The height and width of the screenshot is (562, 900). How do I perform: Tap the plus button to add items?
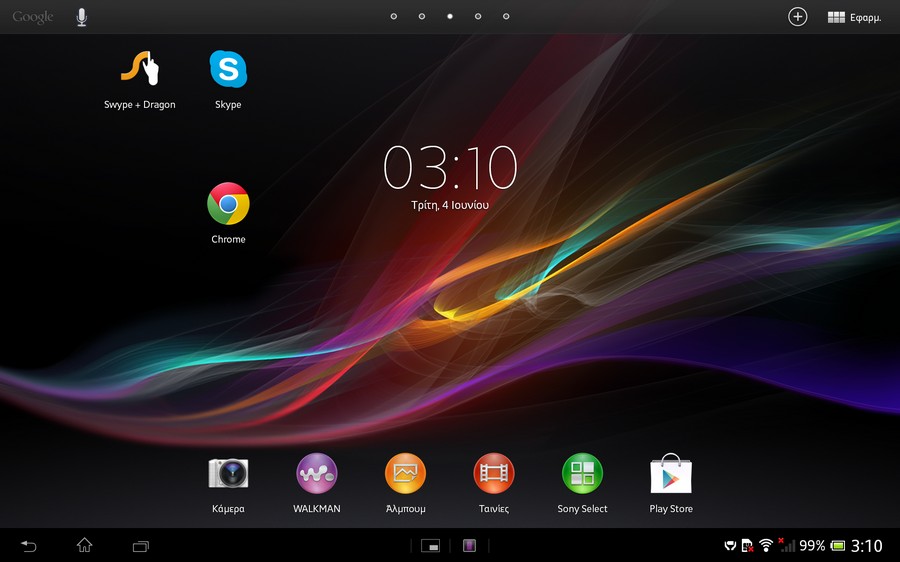[x=797, y=17]
